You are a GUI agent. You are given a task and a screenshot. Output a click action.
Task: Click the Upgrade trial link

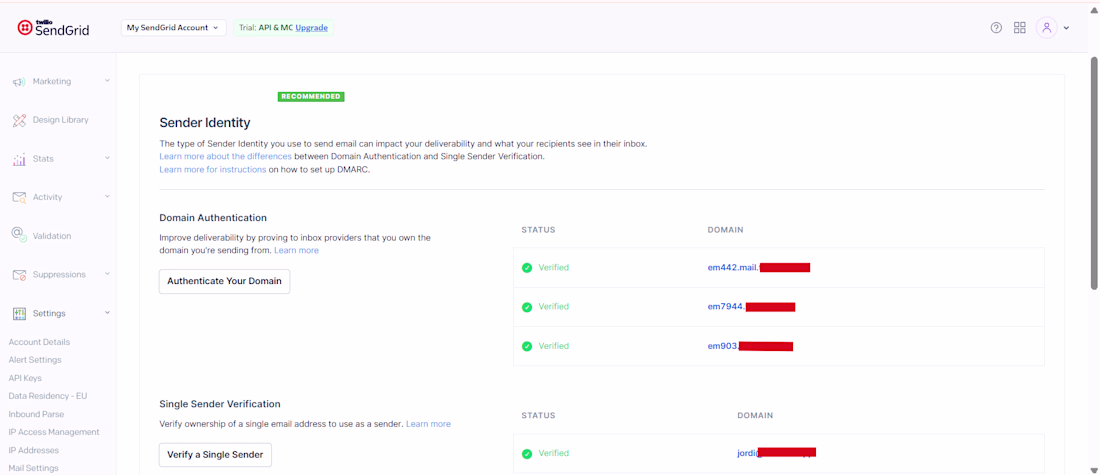[x=311, y=28]
